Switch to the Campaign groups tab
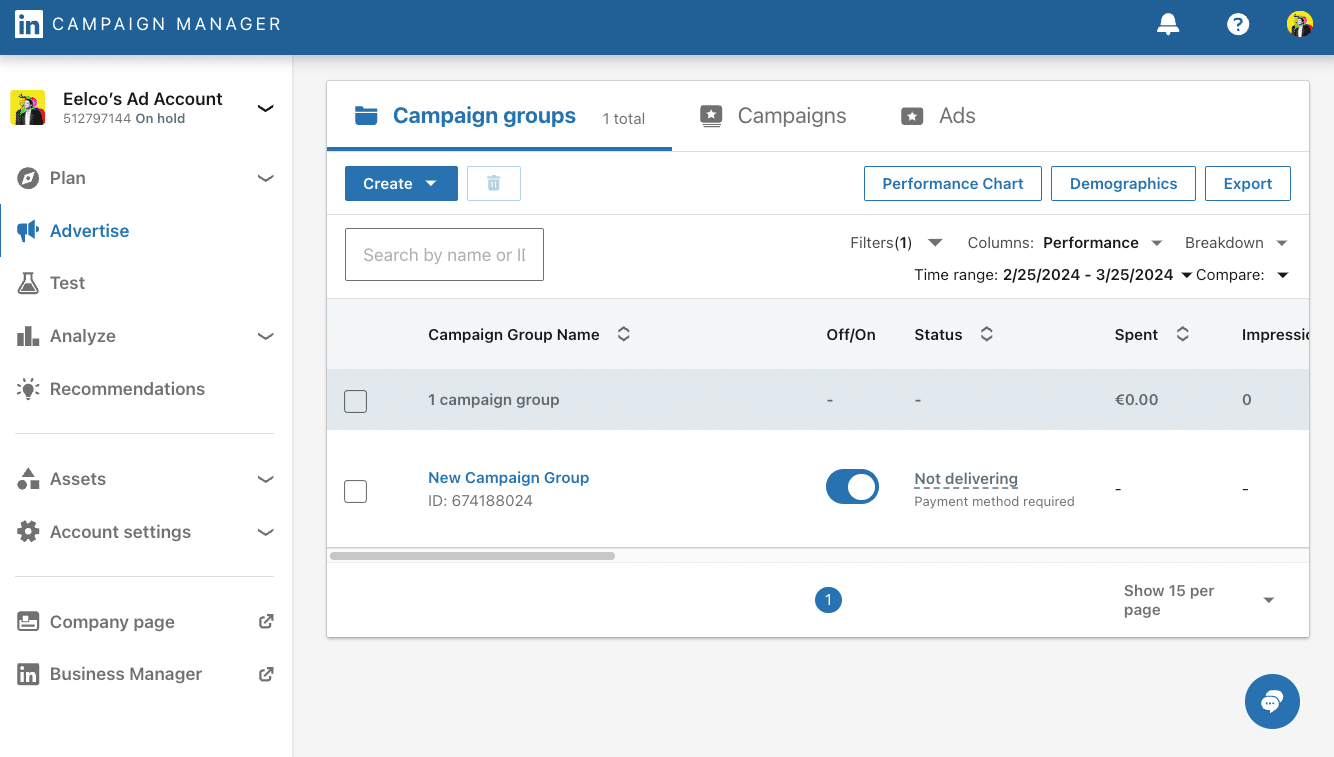Screen dimensions: 1334x757 [500, 116]
